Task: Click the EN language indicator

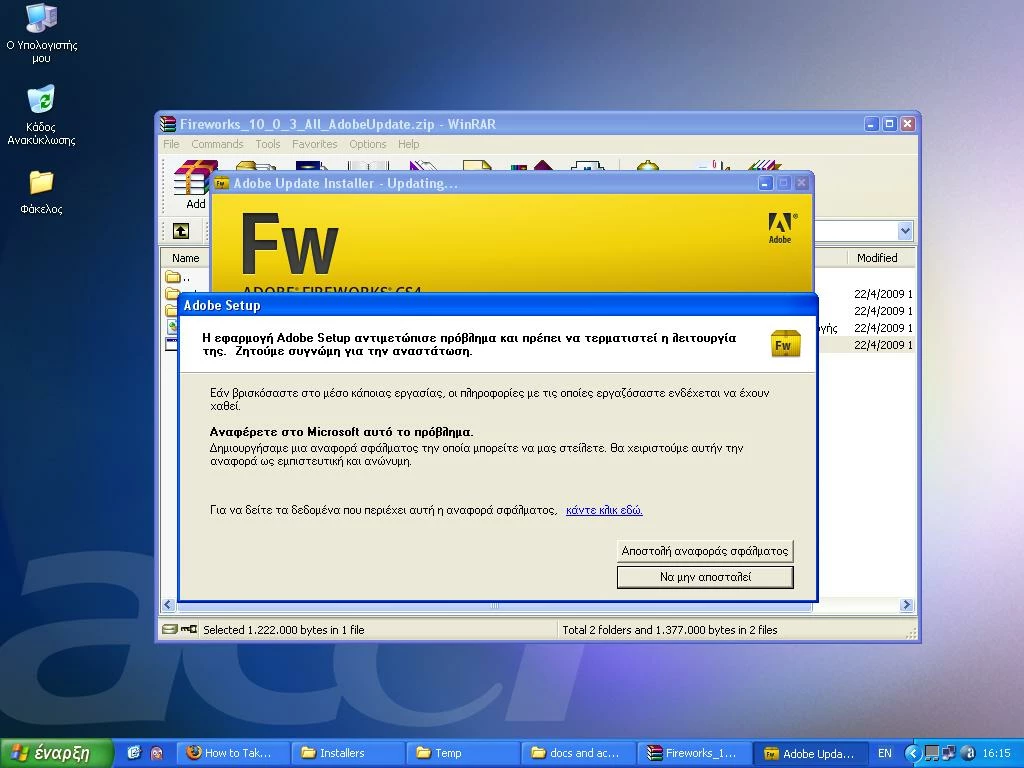Action: [x=885, y=753]
